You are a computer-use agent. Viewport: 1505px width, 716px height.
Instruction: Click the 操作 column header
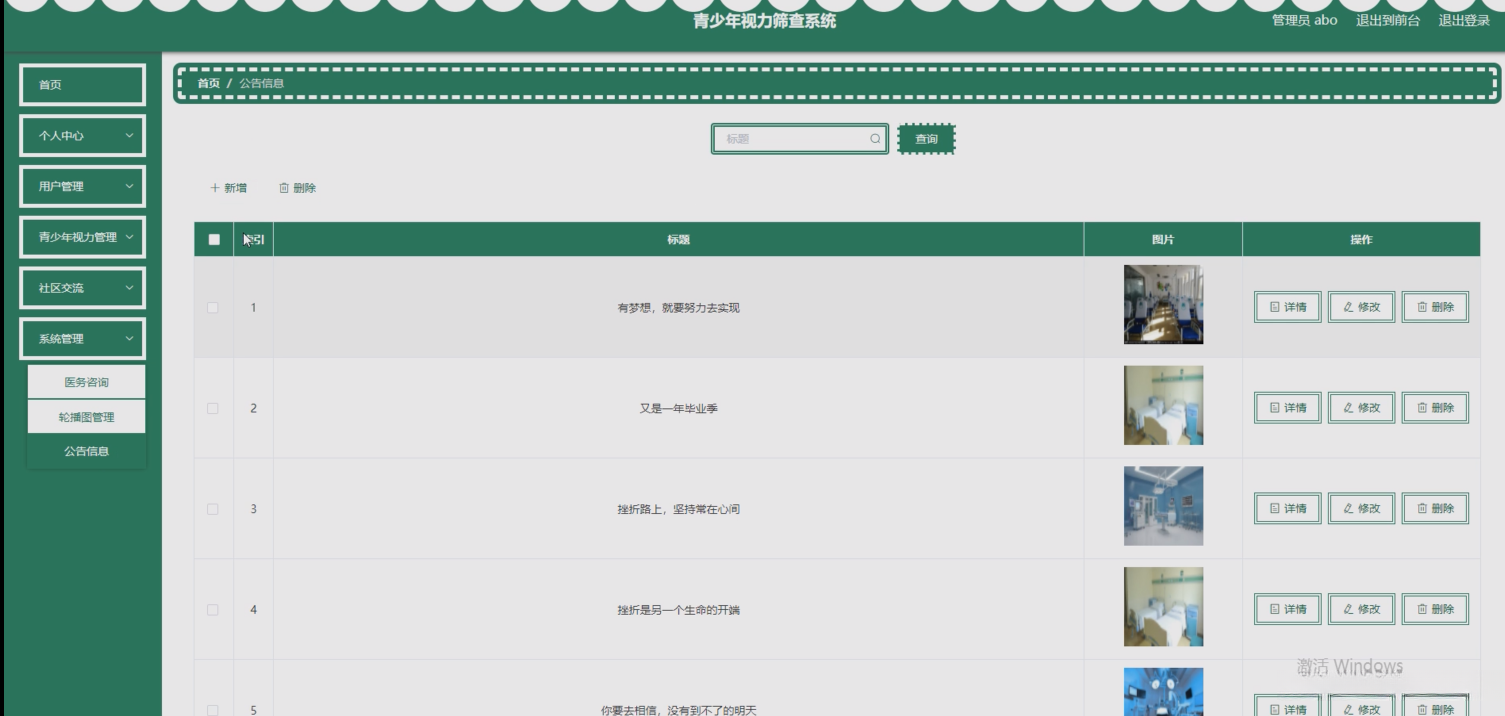(x=1361, y=240)
